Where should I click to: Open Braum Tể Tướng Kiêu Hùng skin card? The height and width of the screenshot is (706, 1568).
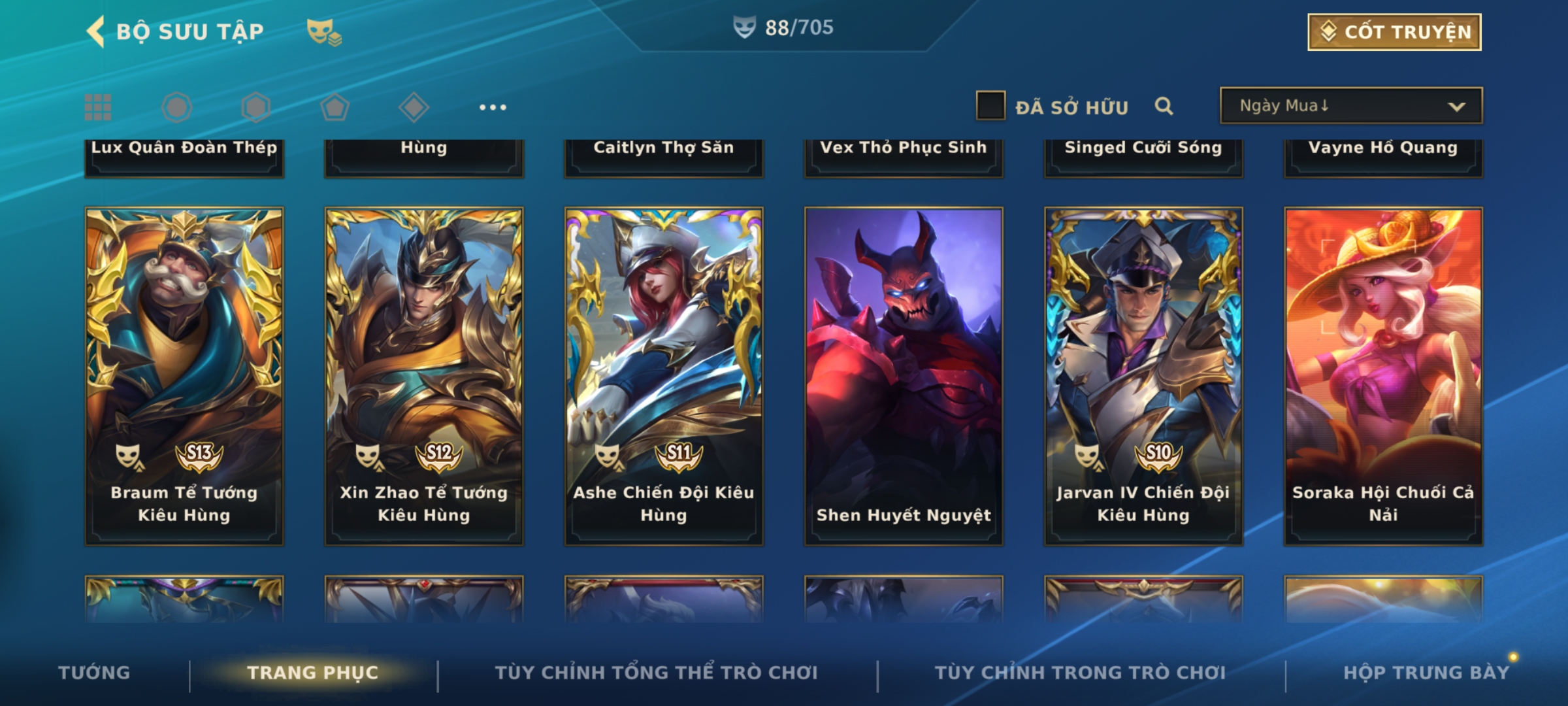[184, 377]
